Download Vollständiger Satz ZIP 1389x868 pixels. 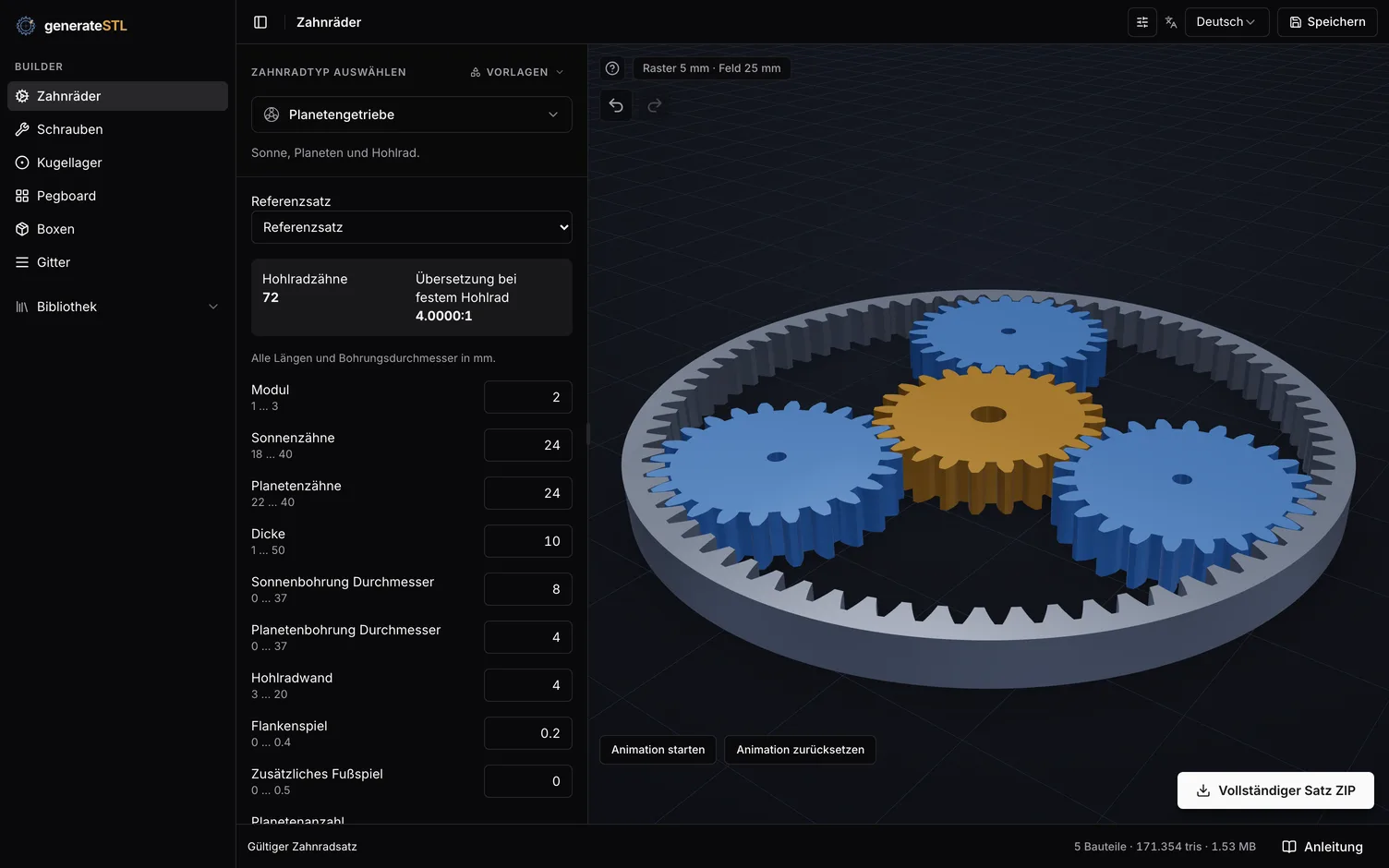click(1275, 790)
